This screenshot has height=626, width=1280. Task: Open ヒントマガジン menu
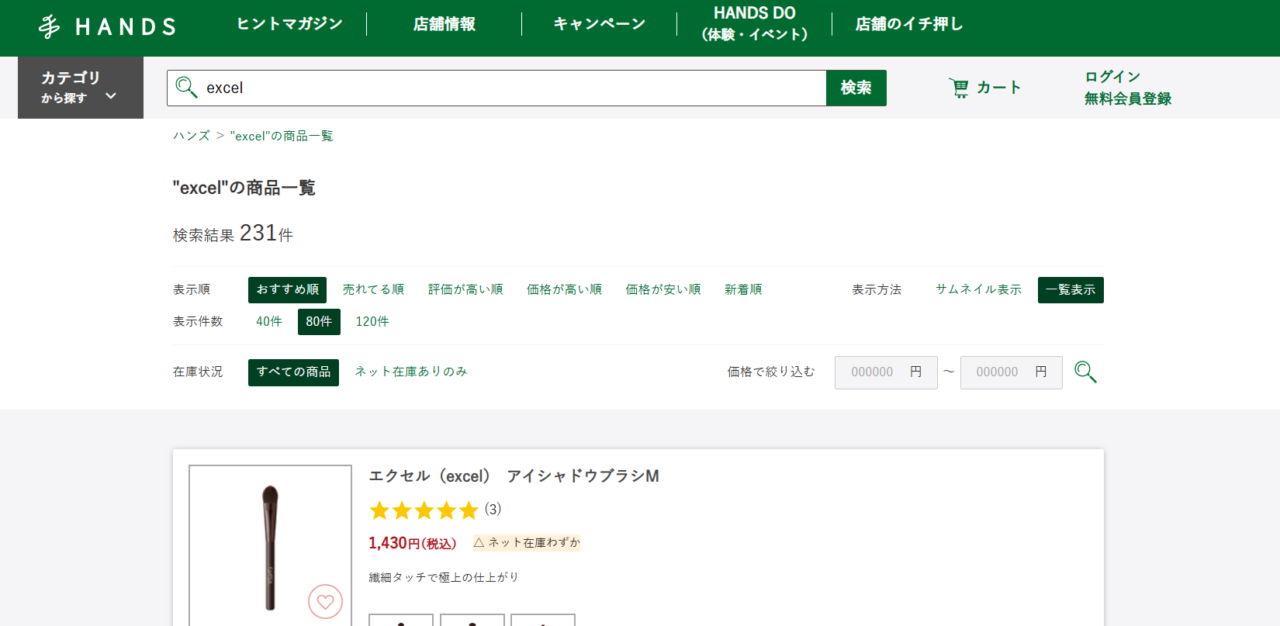coord(290,24)
